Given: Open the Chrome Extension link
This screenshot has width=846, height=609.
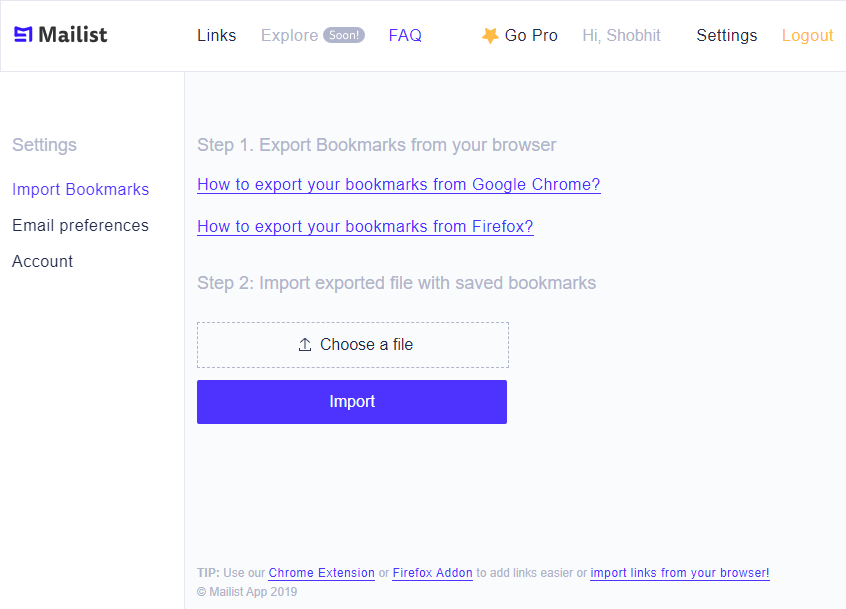Looking at the screenshot, I should click(321, 573).
